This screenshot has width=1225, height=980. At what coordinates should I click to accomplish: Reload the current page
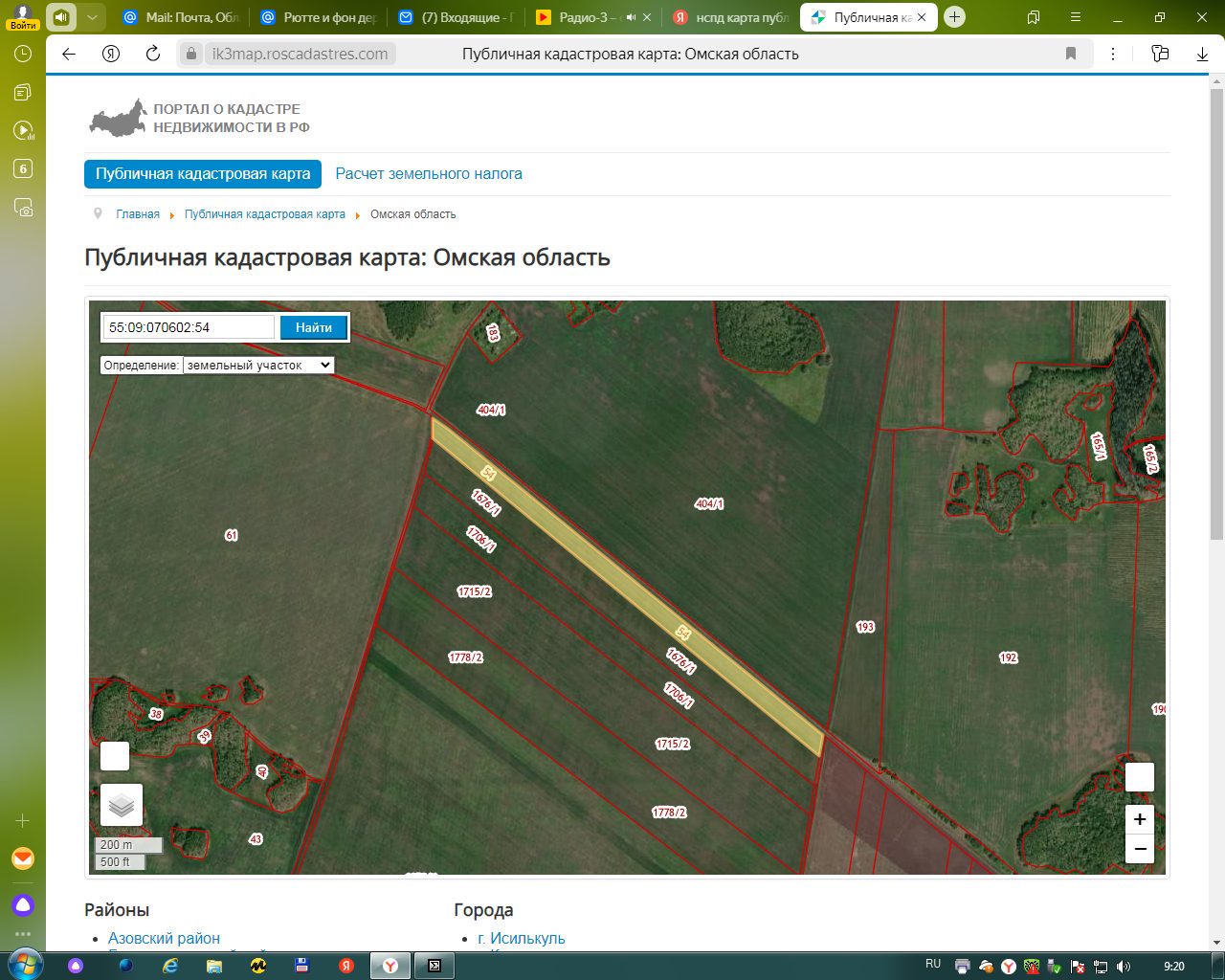153,54
